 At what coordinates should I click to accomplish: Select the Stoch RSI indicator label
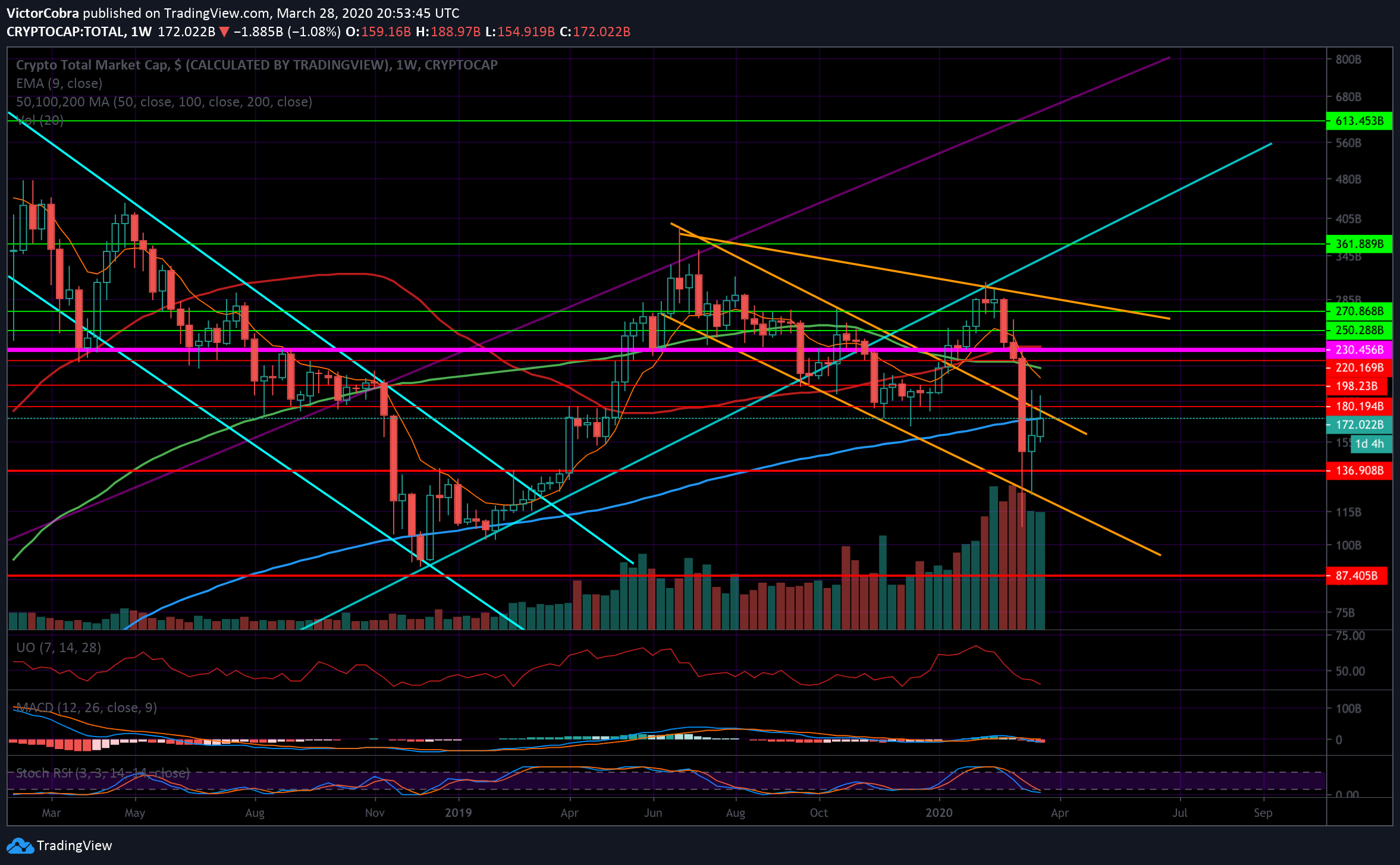tap(103, 773)
